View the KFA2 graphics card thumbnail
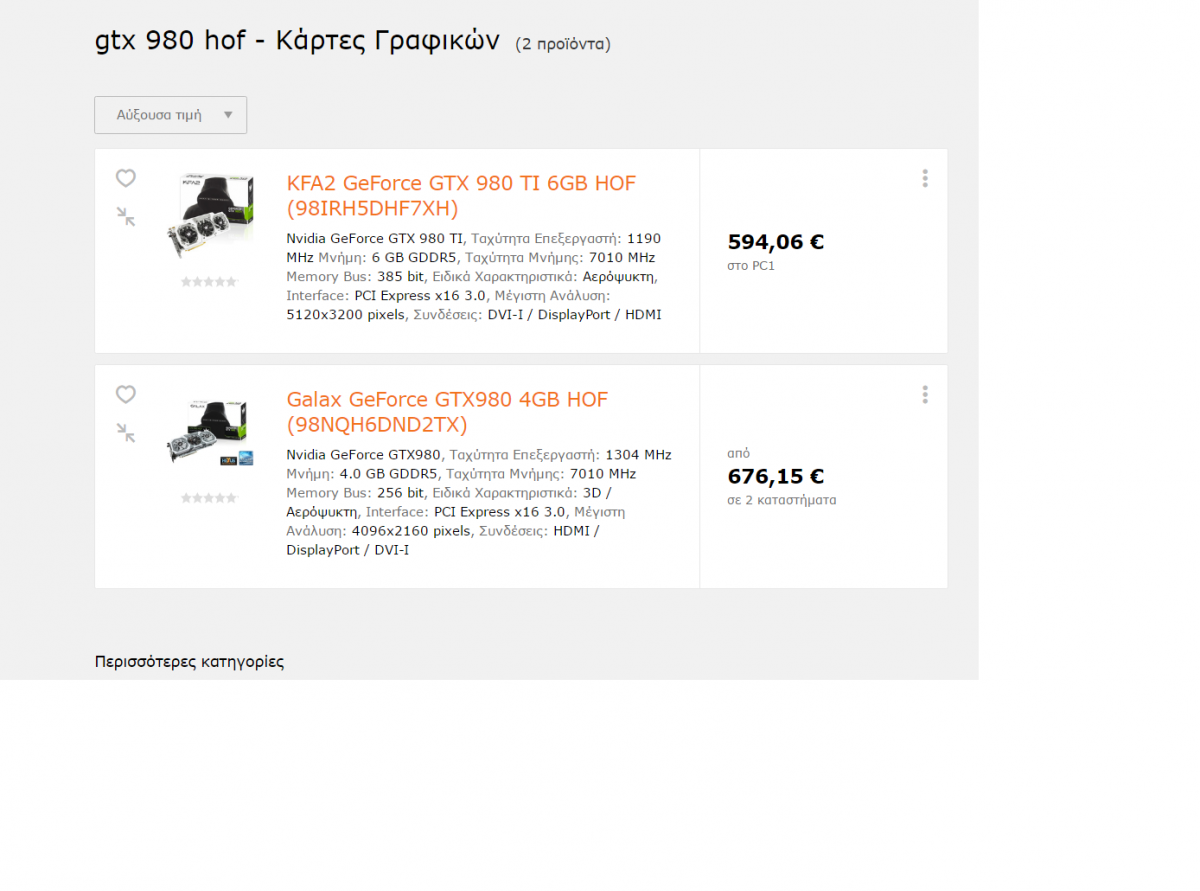1200x891 pixels. [x=210, y=217]
